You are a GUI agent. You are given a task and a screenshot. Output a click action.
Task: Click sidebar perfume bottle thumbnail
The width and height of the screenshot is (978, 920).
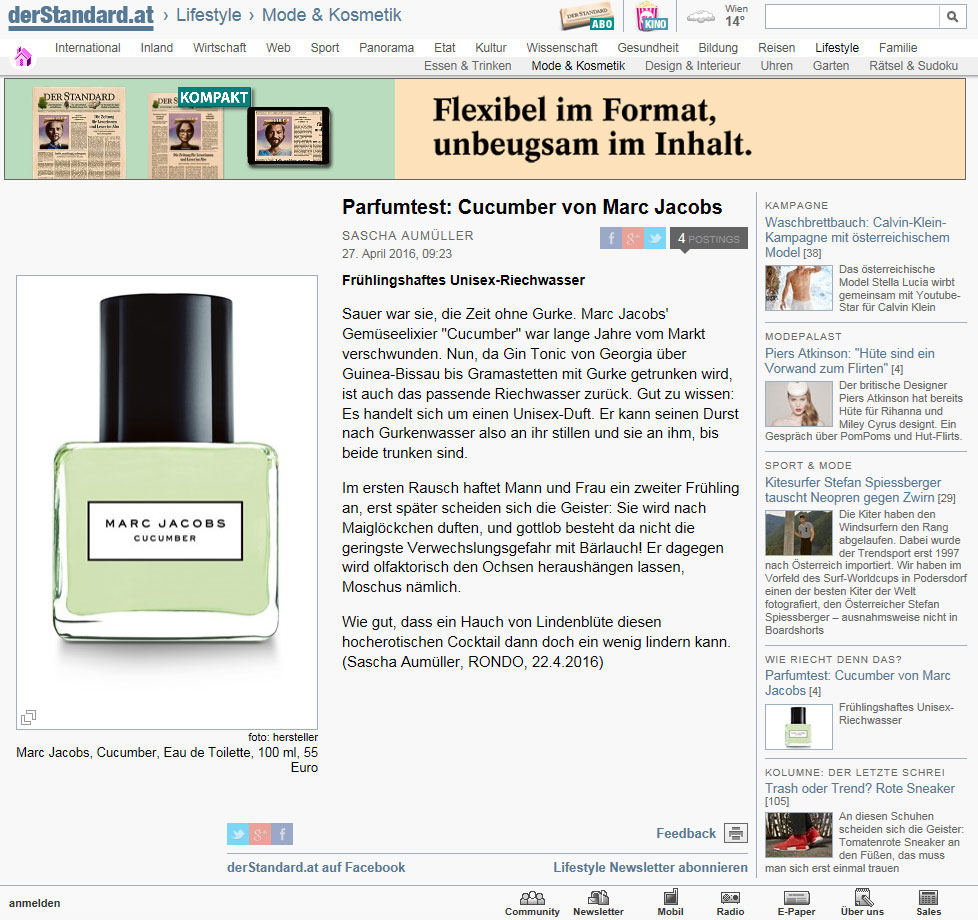coord(798,727)
